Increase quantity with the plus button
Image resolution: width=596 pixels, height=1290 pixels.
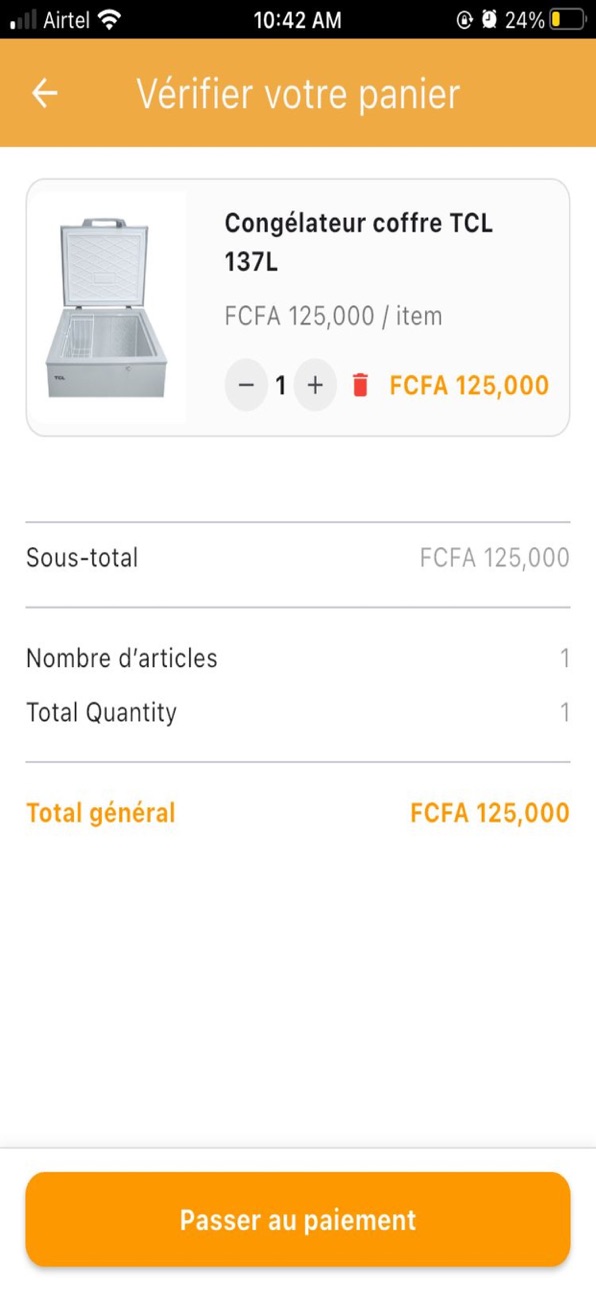pyautogui.click(x=315, y=385)
